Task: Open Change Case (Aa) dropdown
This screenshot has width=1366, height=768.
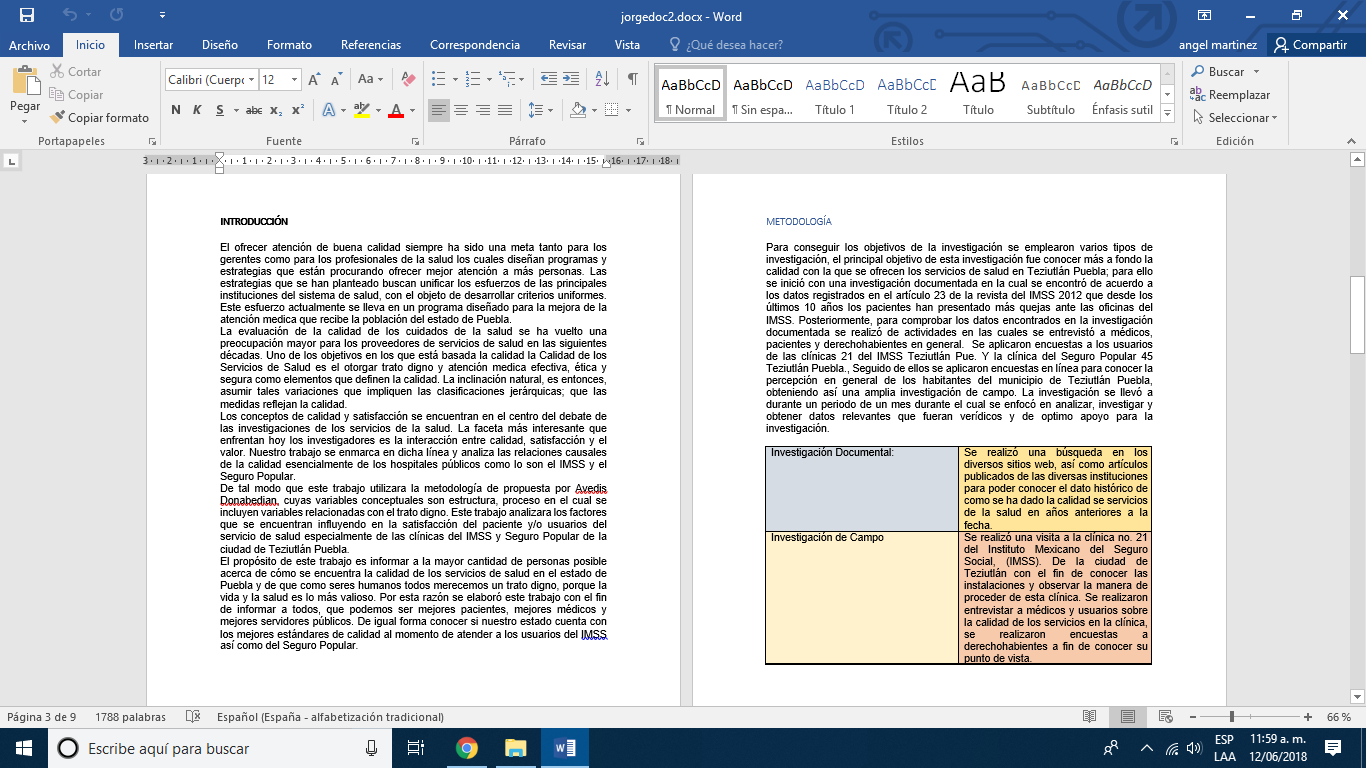Action: tap(370, 79)
